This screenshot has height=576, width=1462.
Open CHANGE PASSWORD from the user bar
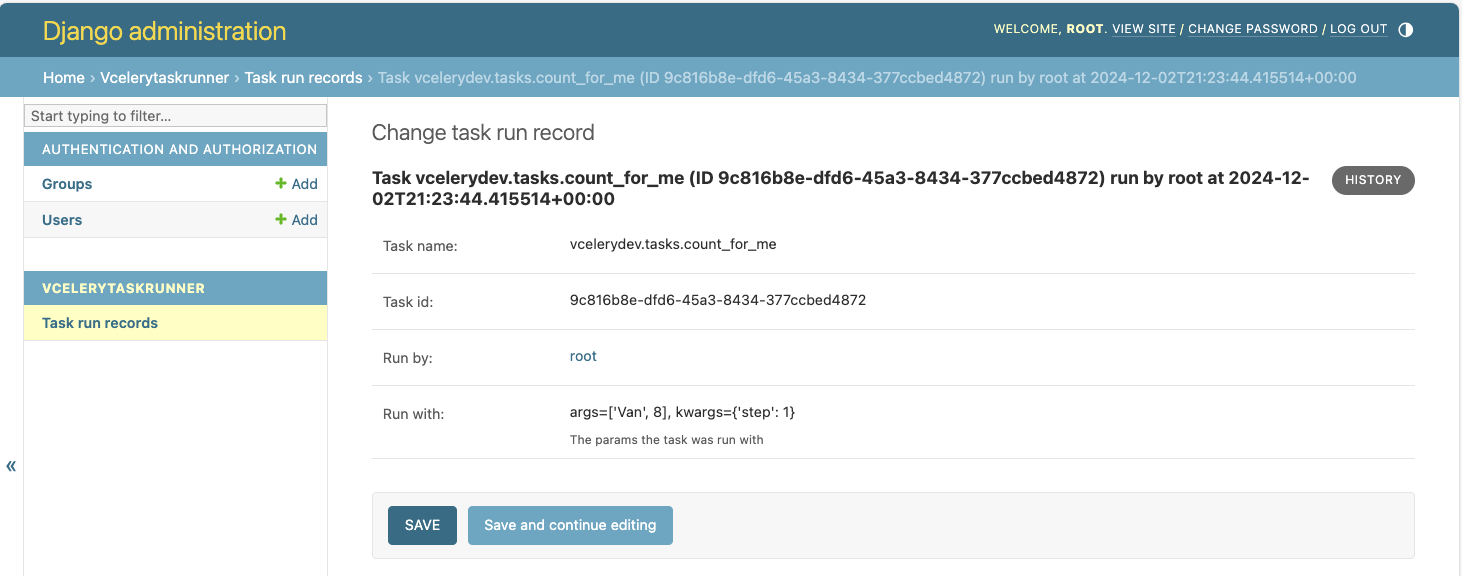coord(1252,29)
